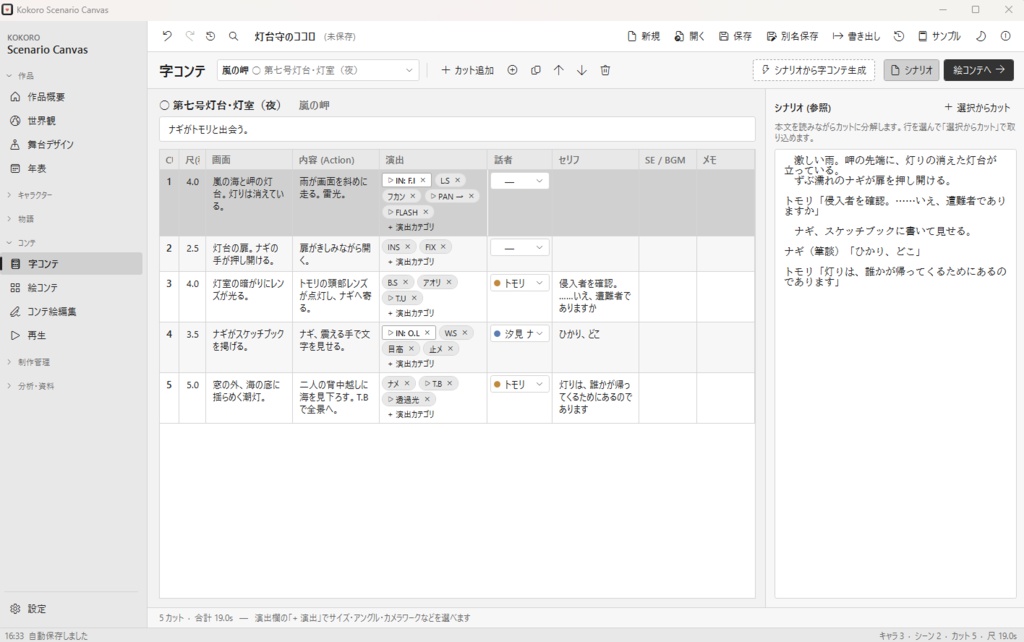The height and width of the screenshot is (642, 1024).
Task: Click the 開く button
Action: point(690,37)
